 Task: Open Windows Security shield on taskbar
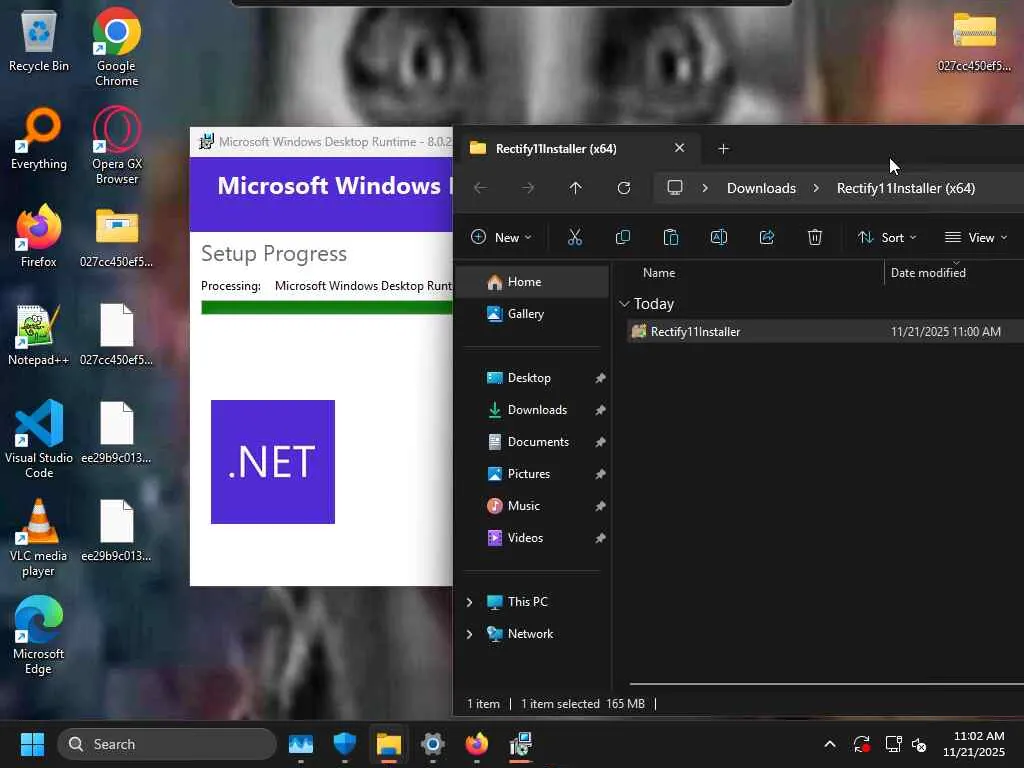345,744
